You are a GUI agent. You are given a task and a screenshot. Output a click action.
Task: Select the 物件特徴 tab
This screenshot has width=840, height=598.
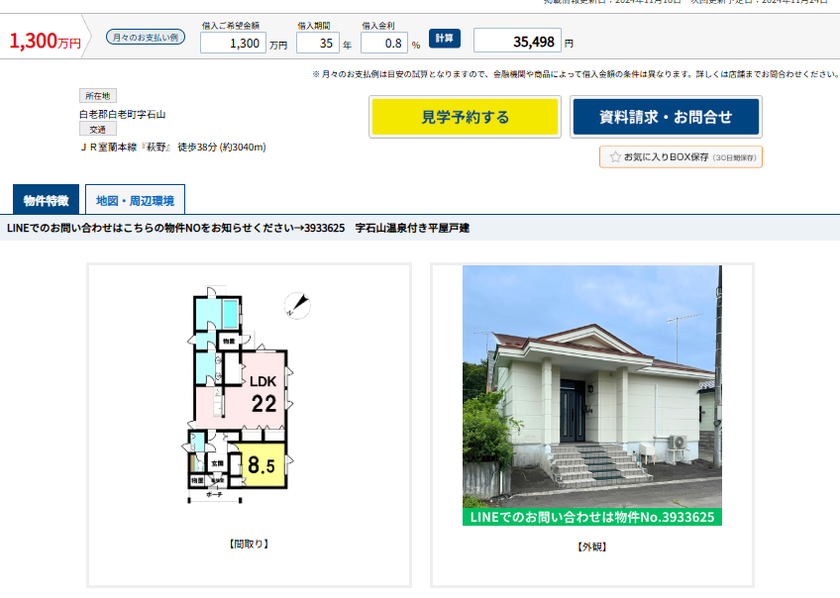45,200
